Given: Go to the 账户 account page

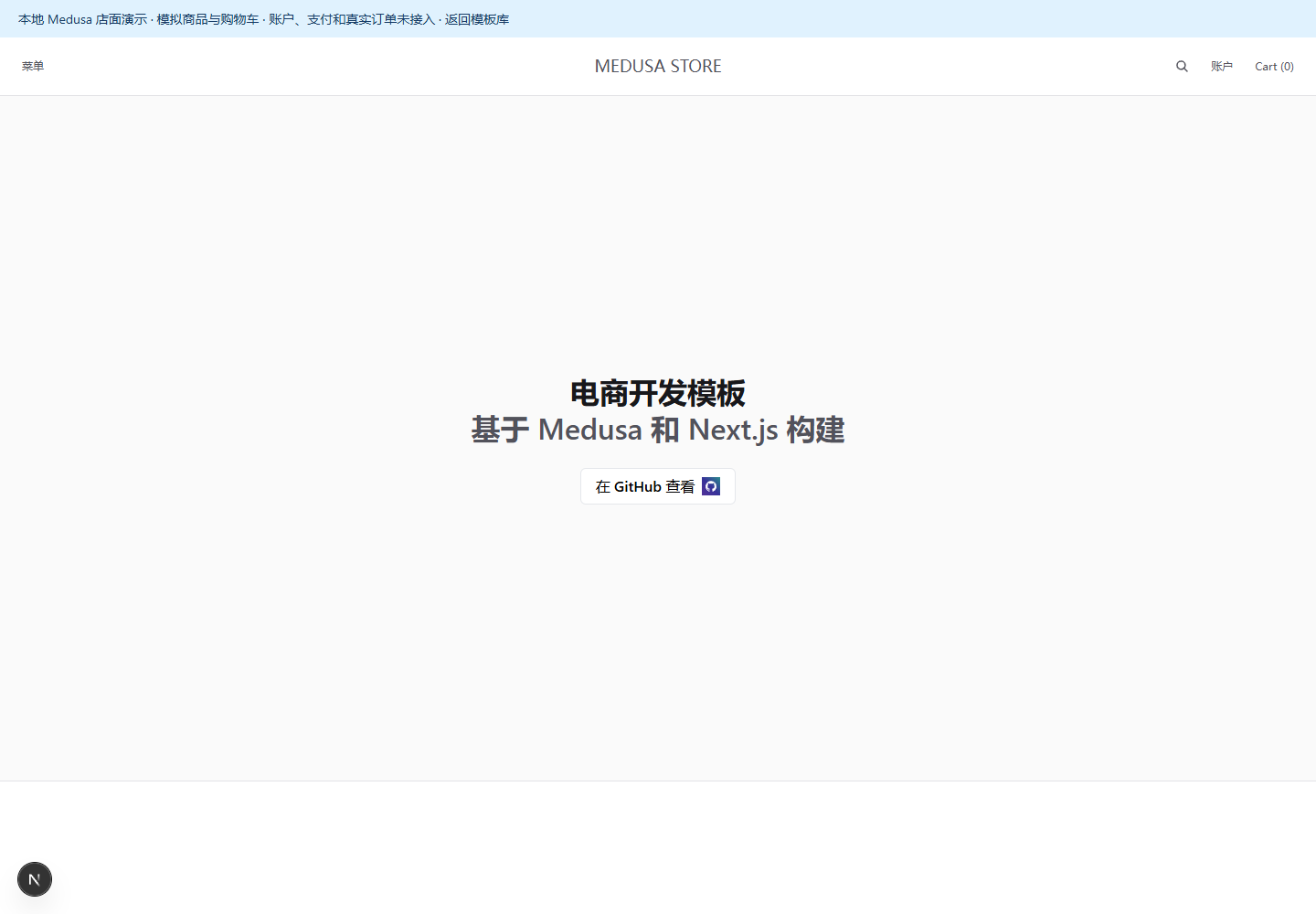Looking at the screenshot, I should coord(1222,66).
